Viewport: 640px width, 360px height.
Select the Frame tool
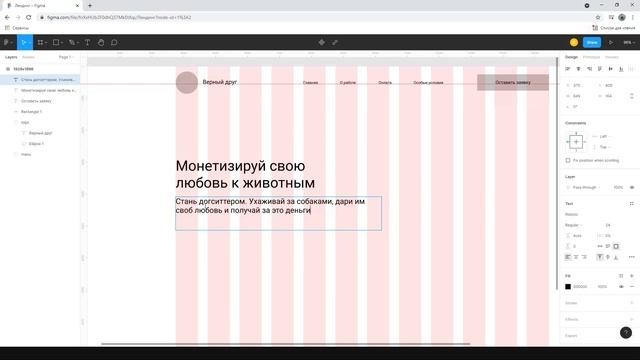click(x=40, y=42)
